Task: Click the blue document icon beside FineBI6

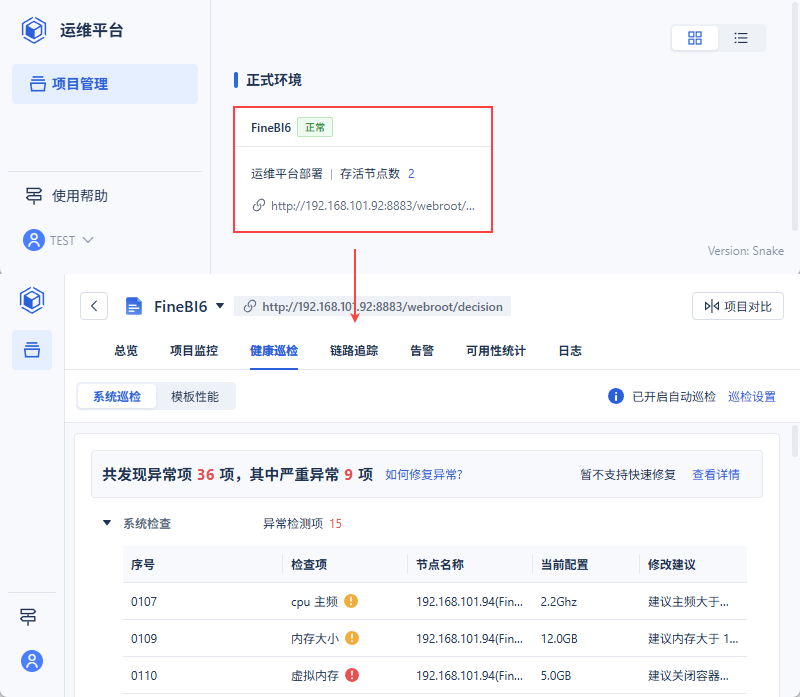Action: 134,306
